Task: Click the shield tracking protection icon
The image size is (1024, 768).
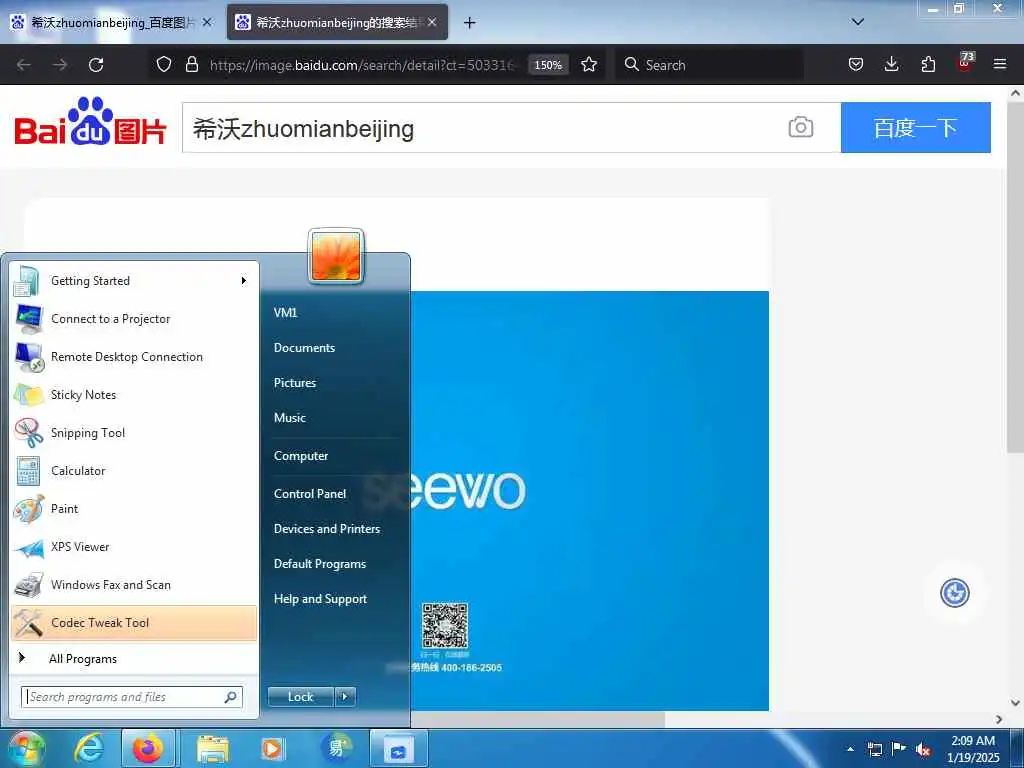Action: click(164, 65)
